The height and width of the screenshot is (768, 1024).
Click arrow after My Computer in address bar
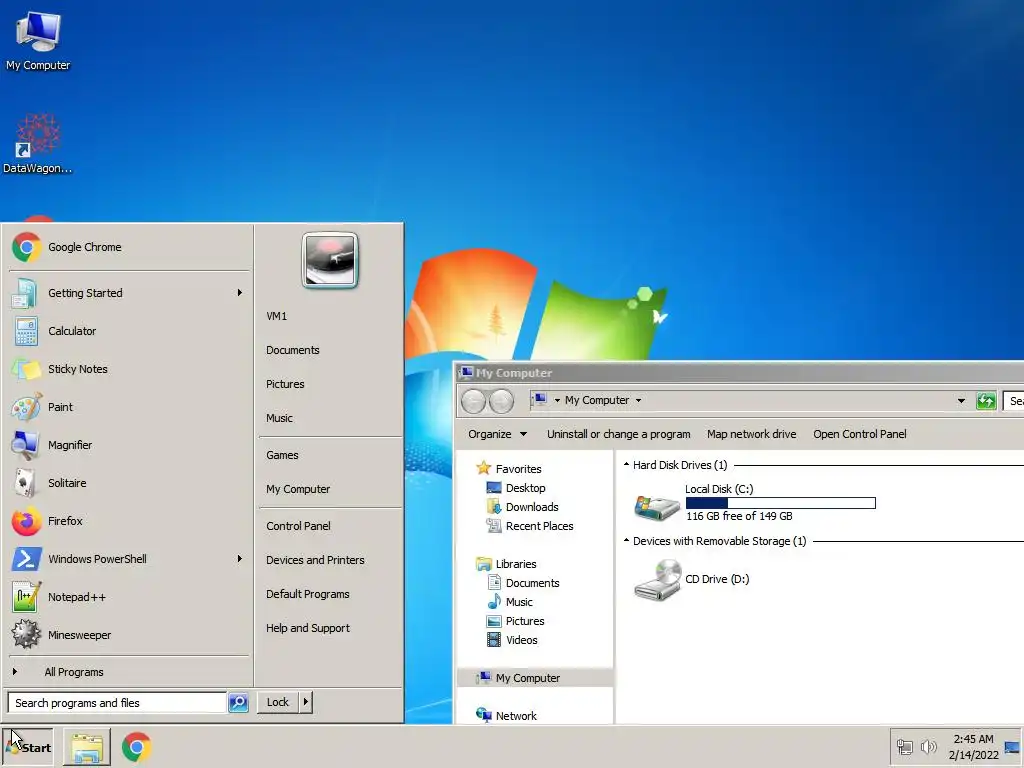(x=639, y=400)
